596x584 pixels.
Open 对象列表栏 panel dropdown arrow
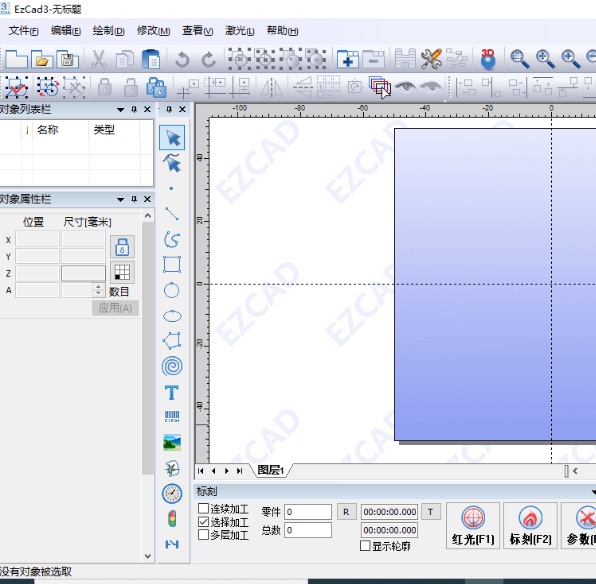point(120,110)
